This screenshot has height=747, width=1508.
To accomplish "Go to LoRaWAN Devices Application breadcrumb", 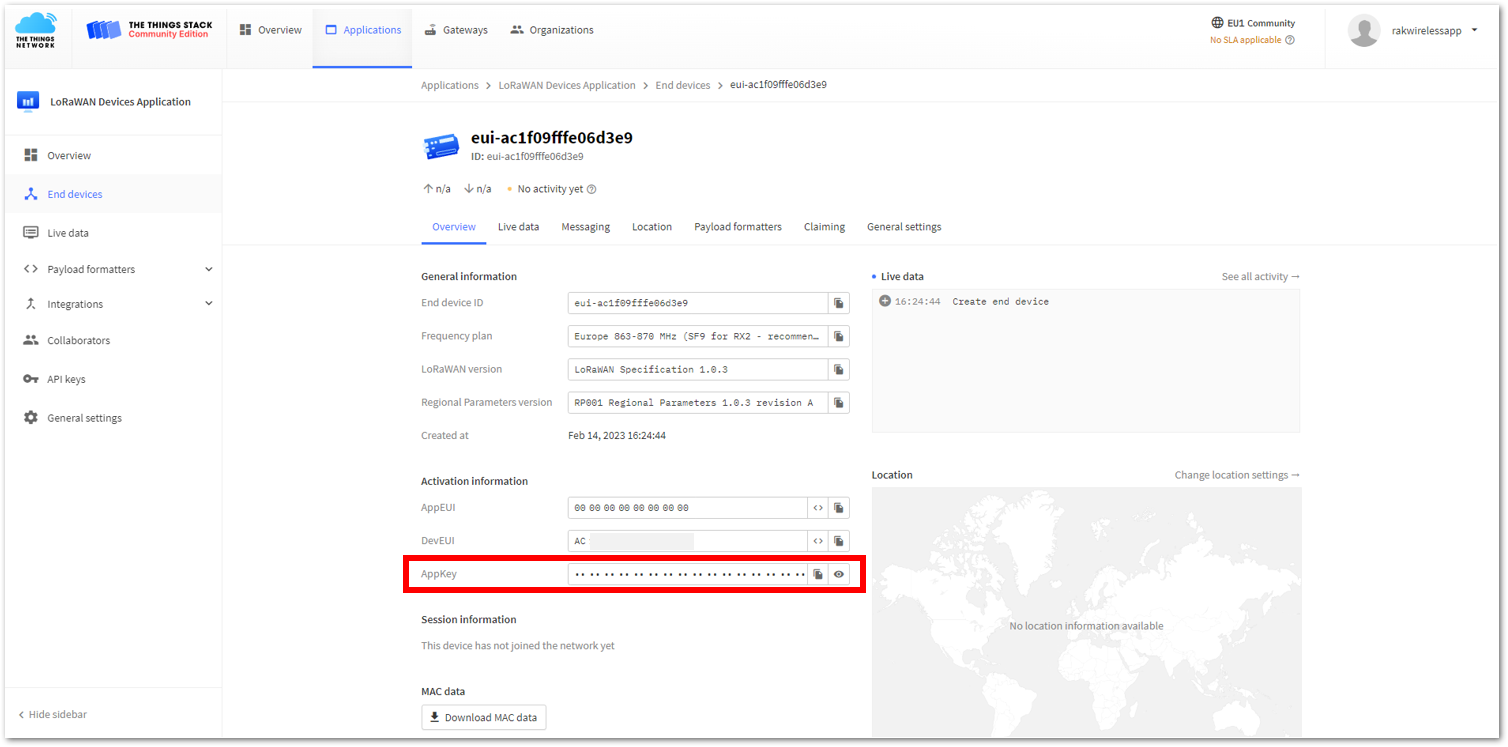I will click(567, 85).
